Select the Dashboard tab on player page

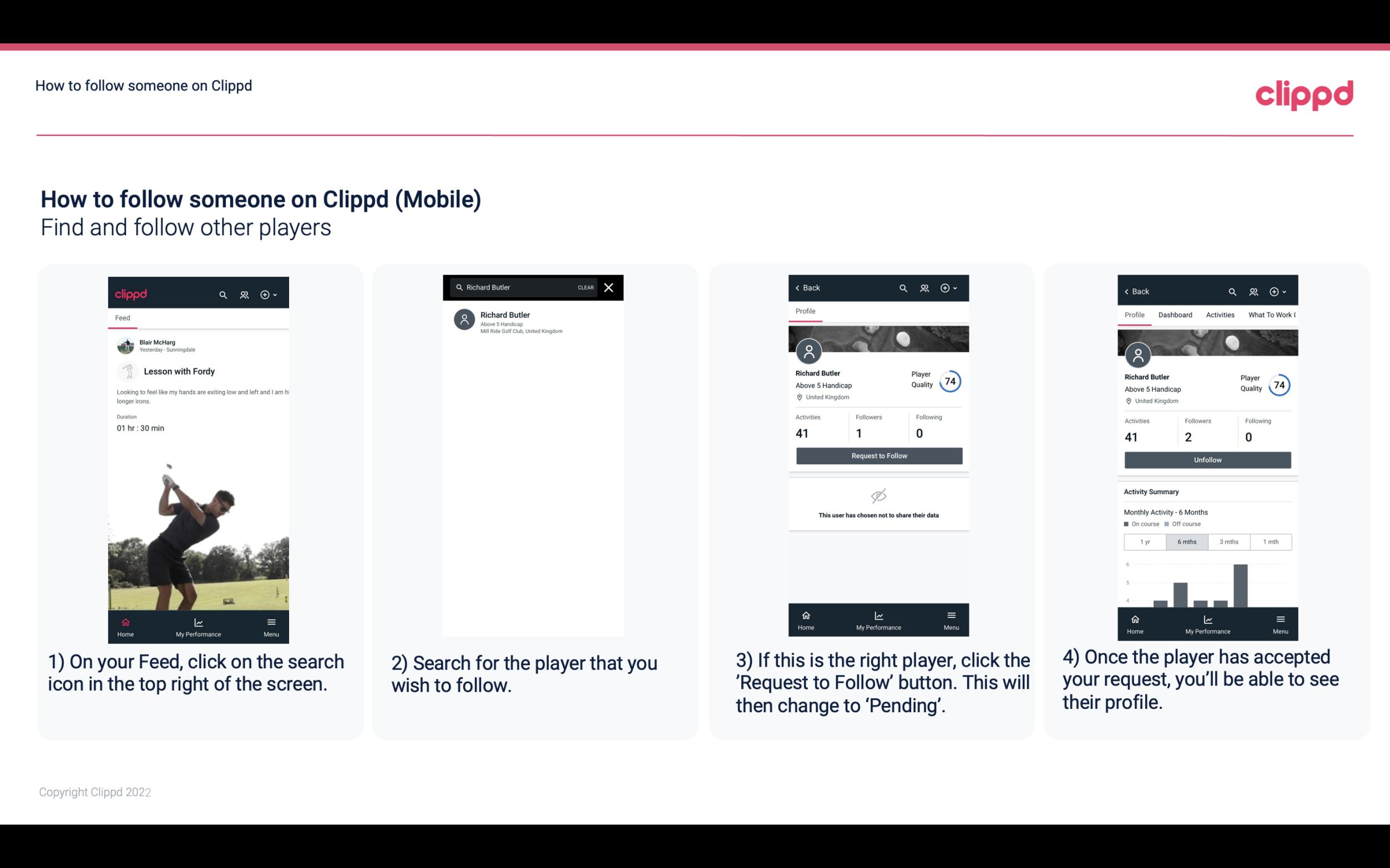(x=1174, y=314)
